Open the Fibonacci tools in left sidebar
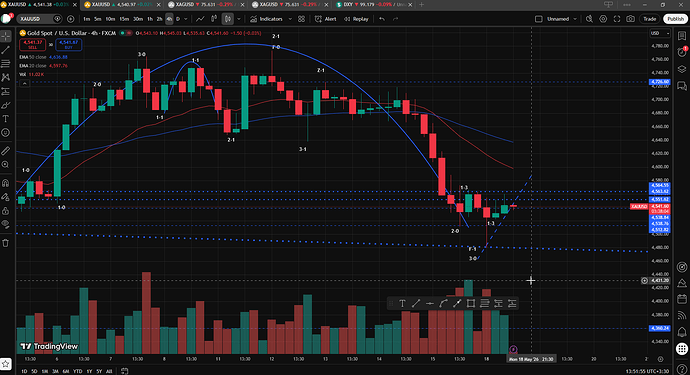The width and height of the screenshot is (690, 375). 6,64
